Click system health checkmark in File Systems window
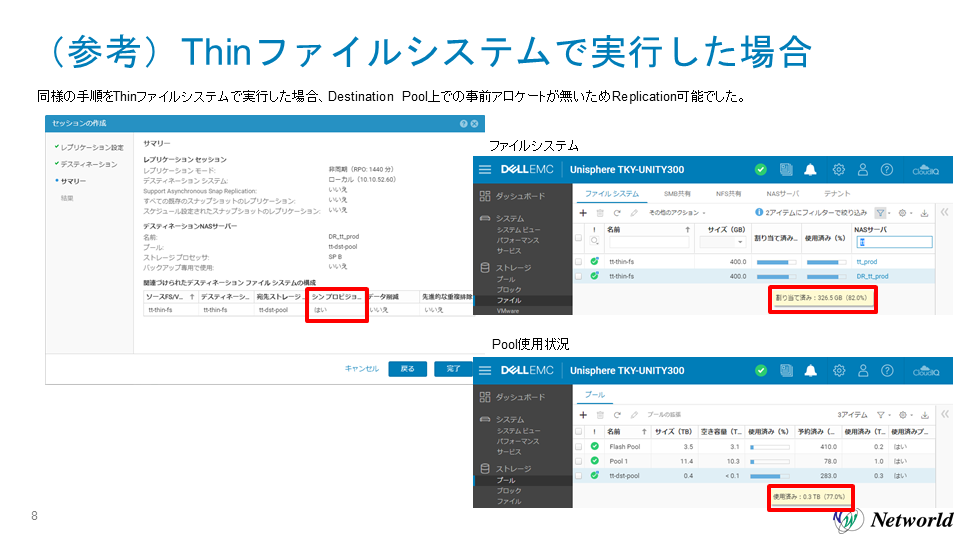Viewport: 960px width, 540px height. click(x=760, y=170)
